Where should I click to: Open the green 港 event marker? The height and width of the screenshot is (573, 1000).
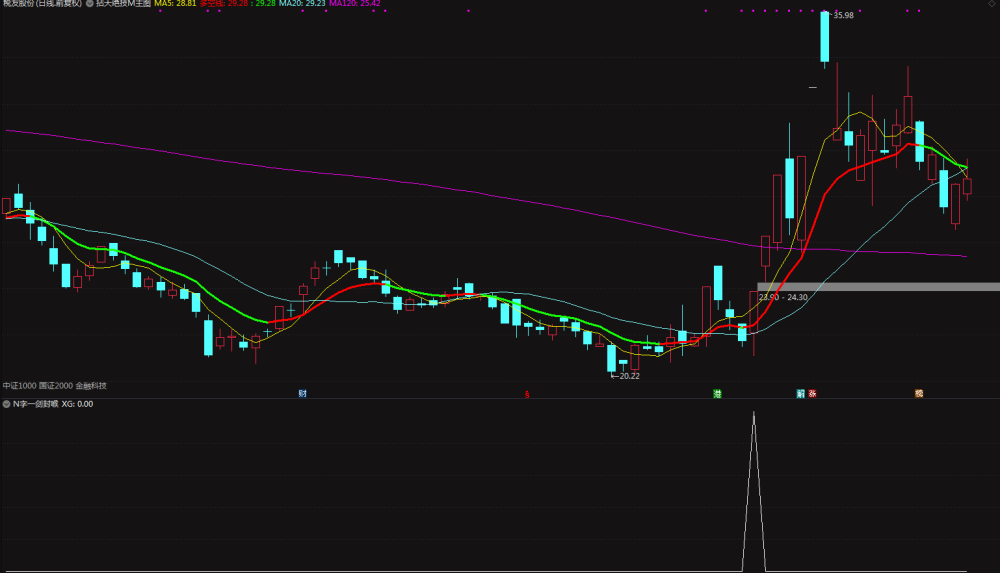717,394
